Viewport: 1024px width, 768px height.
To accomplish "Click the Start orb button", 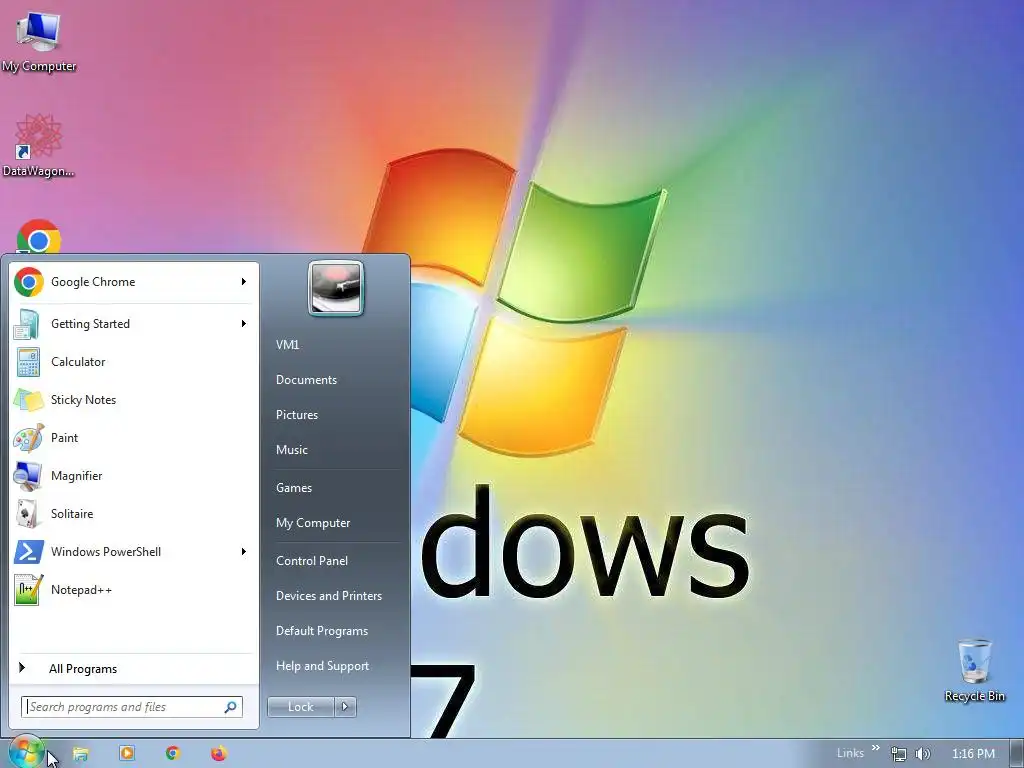I will tap(26, 752).
